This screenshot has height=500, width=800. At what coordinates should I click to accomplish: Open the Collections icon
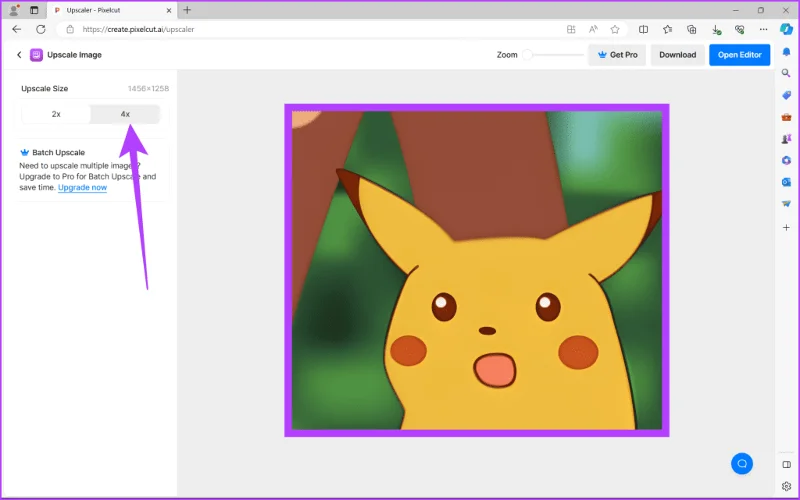click(691, 30)
